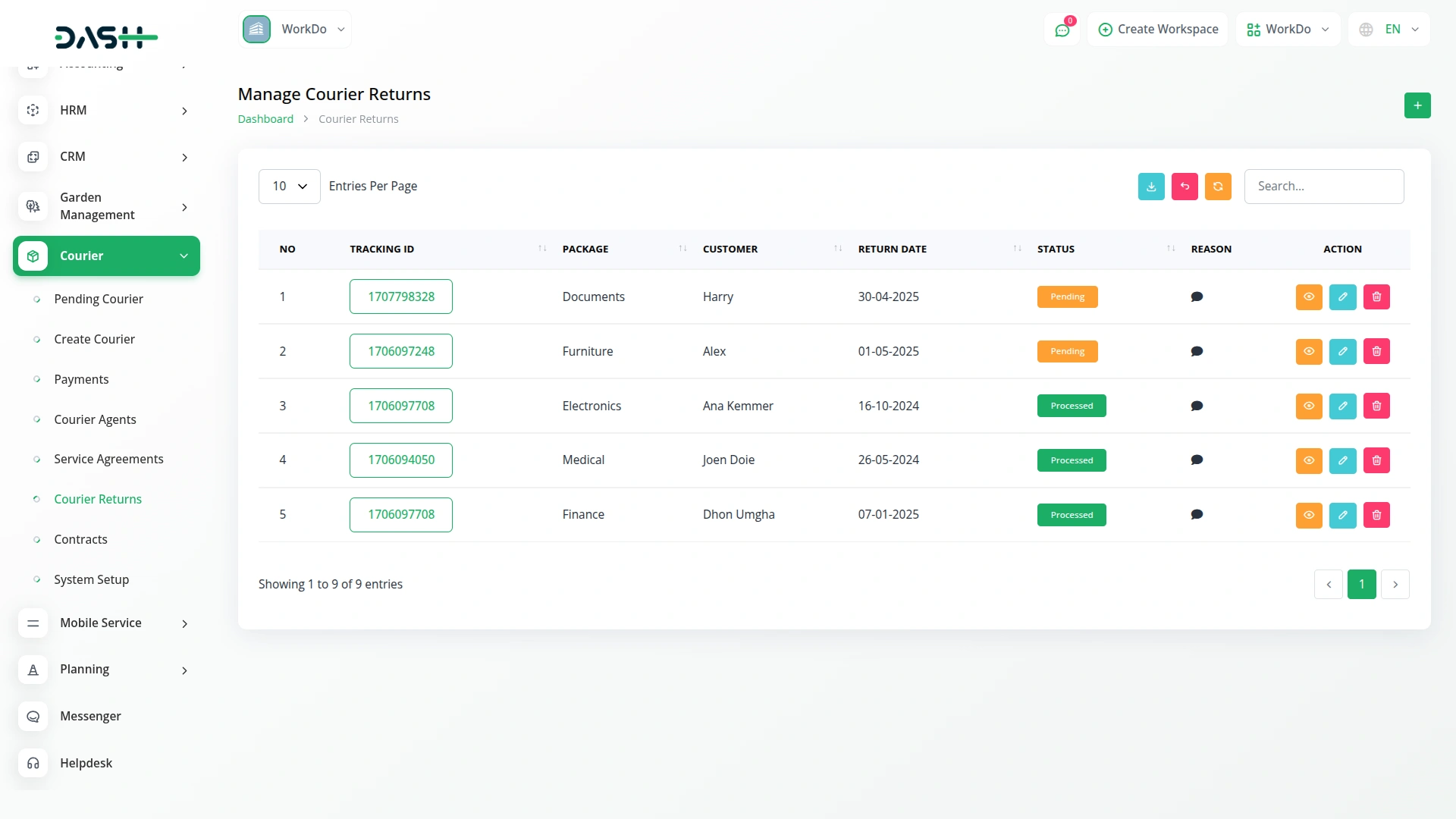This screenshot has height=819, width=1456.
Task: Go to Courier Agents submenu item
Action: [x=95, y=419]
